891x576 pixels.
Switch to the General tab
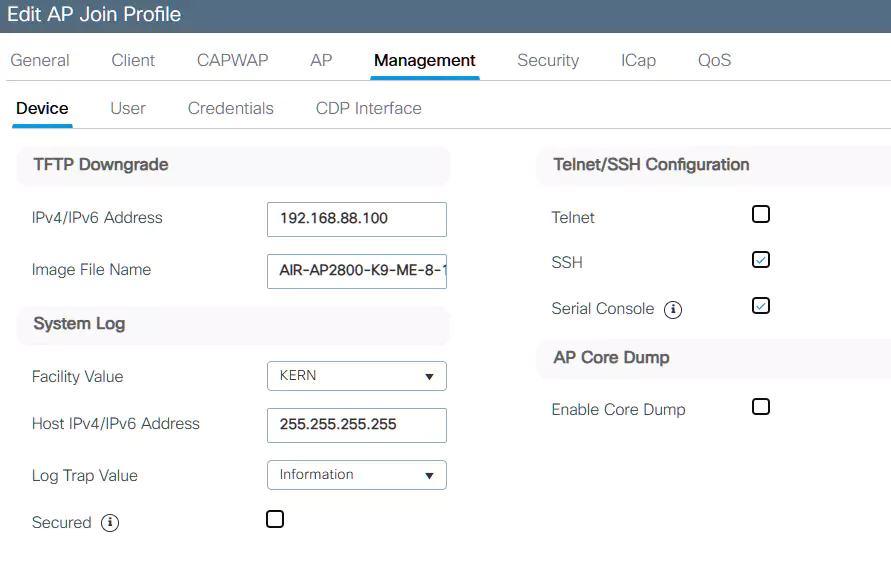click(40, 60)
